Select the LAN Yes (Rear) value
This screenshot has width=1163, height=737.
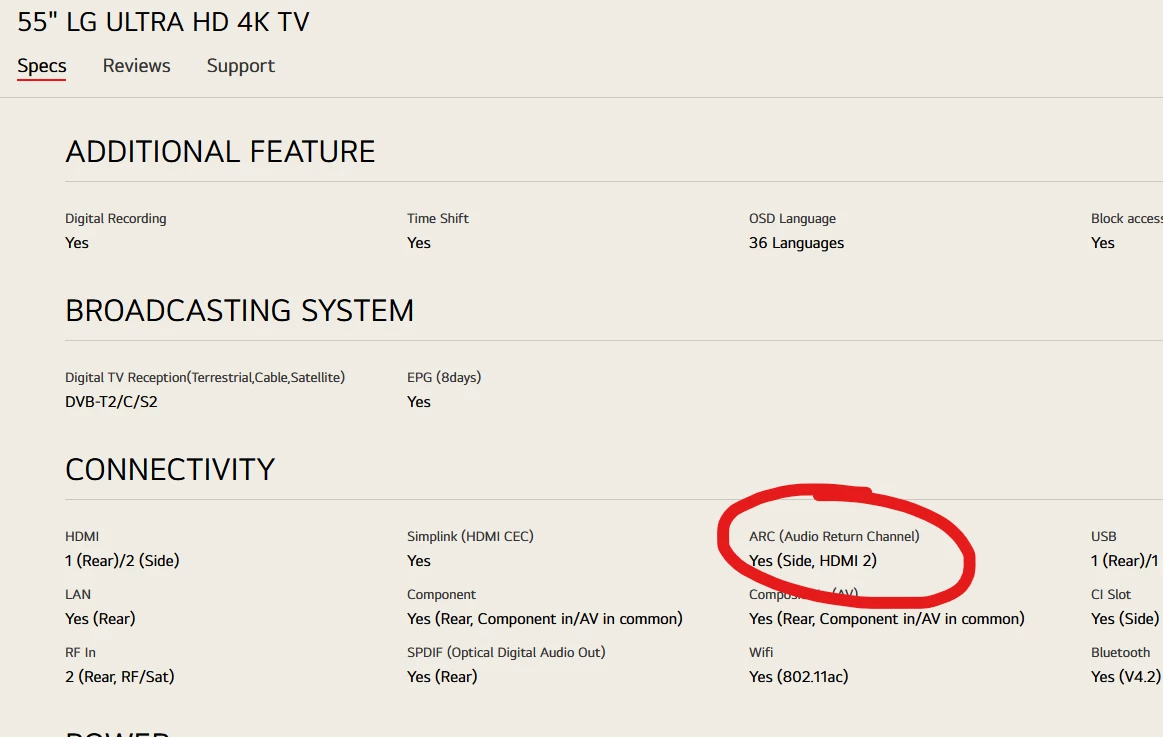[x=100, y=618]
